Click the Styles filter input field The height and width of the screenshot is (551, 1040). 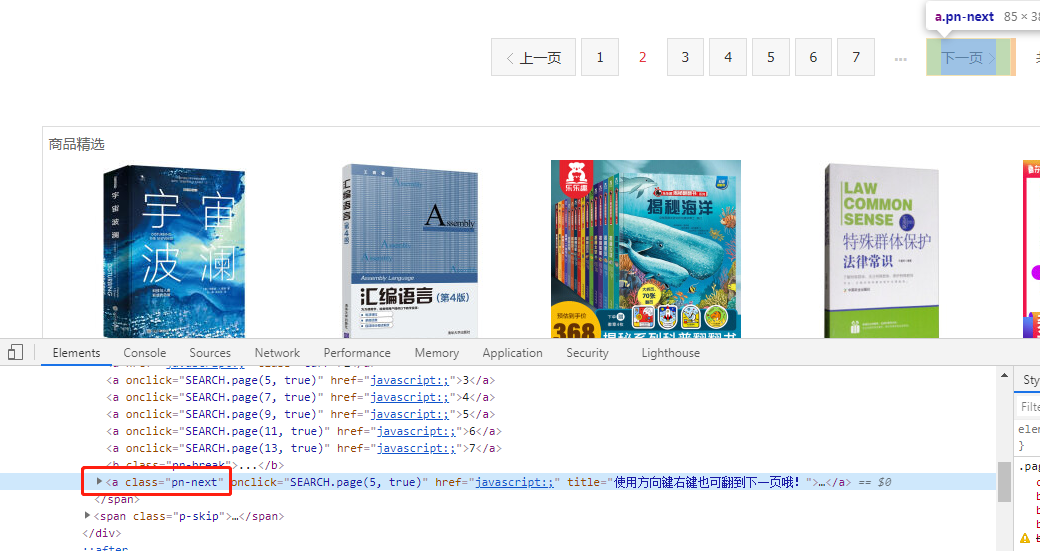[x=1028, y=406]
